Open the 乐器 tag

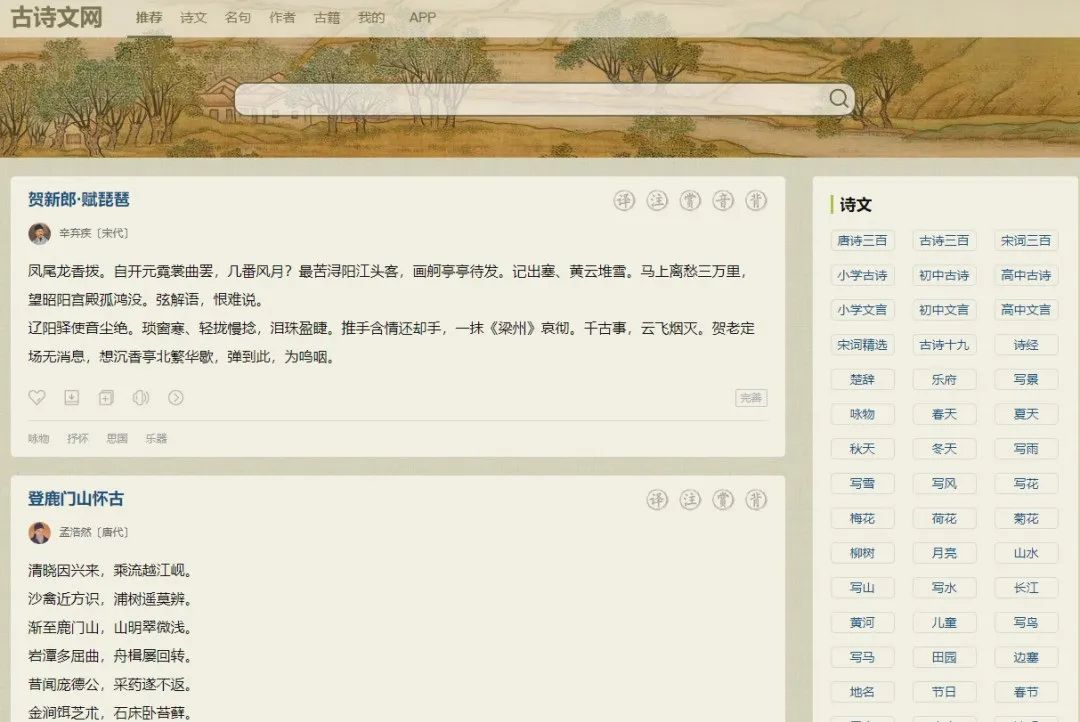[156, 438]
